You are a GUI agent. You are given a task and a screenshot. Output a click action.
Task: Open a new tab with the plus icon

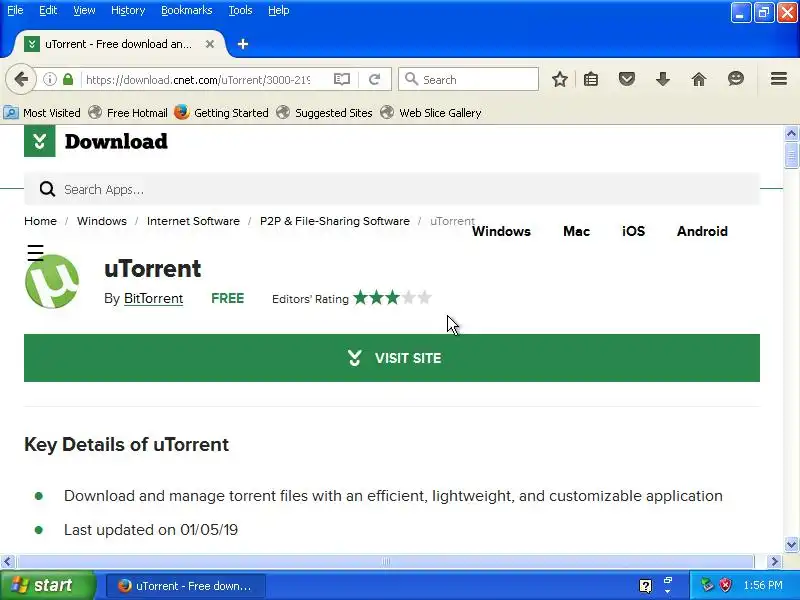pos(243,44)
